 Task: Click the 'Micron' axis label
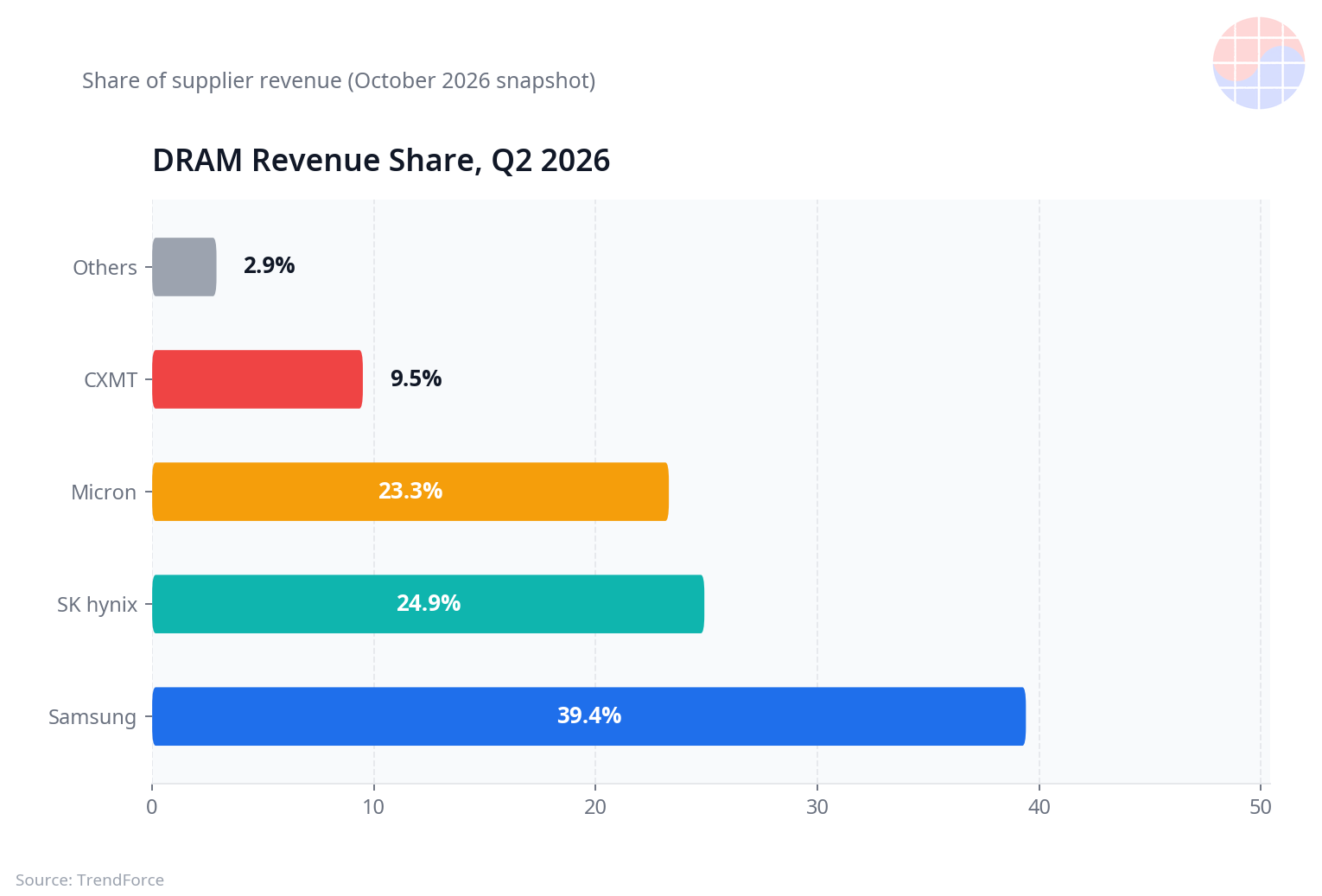tap(104, 492)
